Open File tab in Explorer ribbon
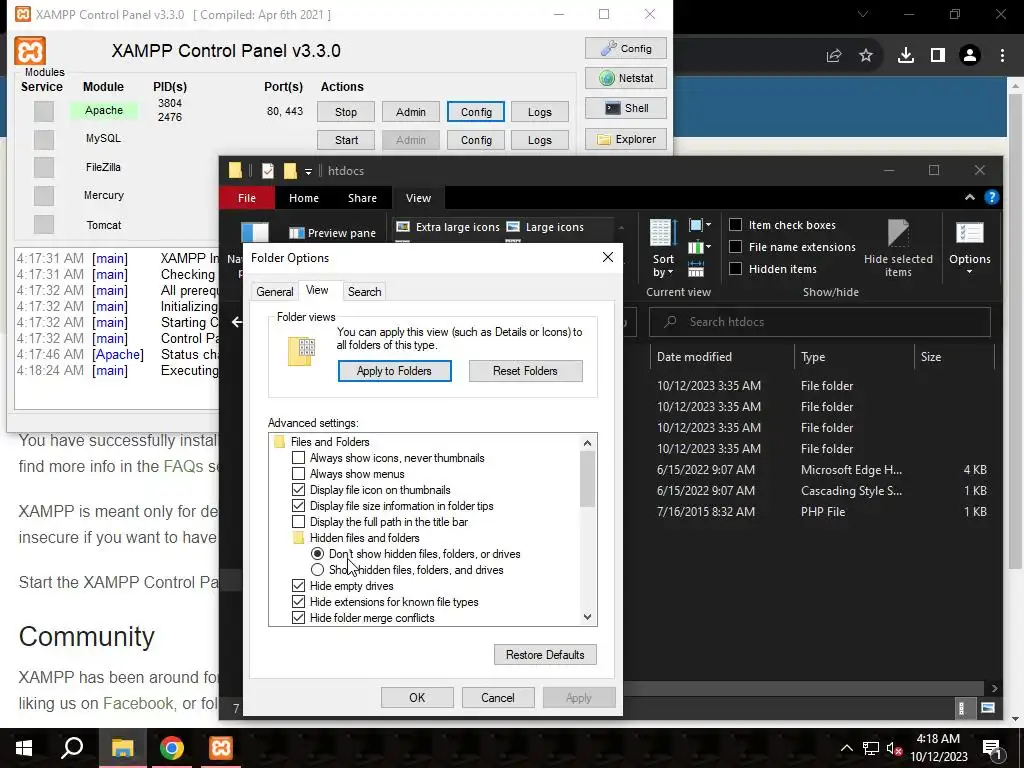The height and width of the screenshot is (768, 1024). click(x=247, y=198)
